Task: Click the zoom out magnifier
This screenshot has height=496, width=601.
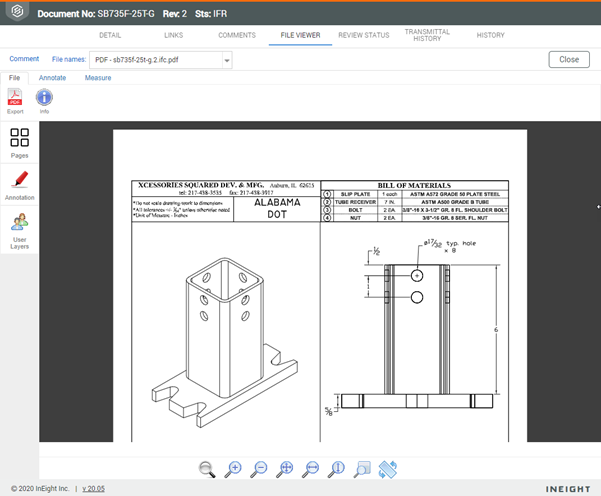Action: pyautogui.click(x=259, y=468)
